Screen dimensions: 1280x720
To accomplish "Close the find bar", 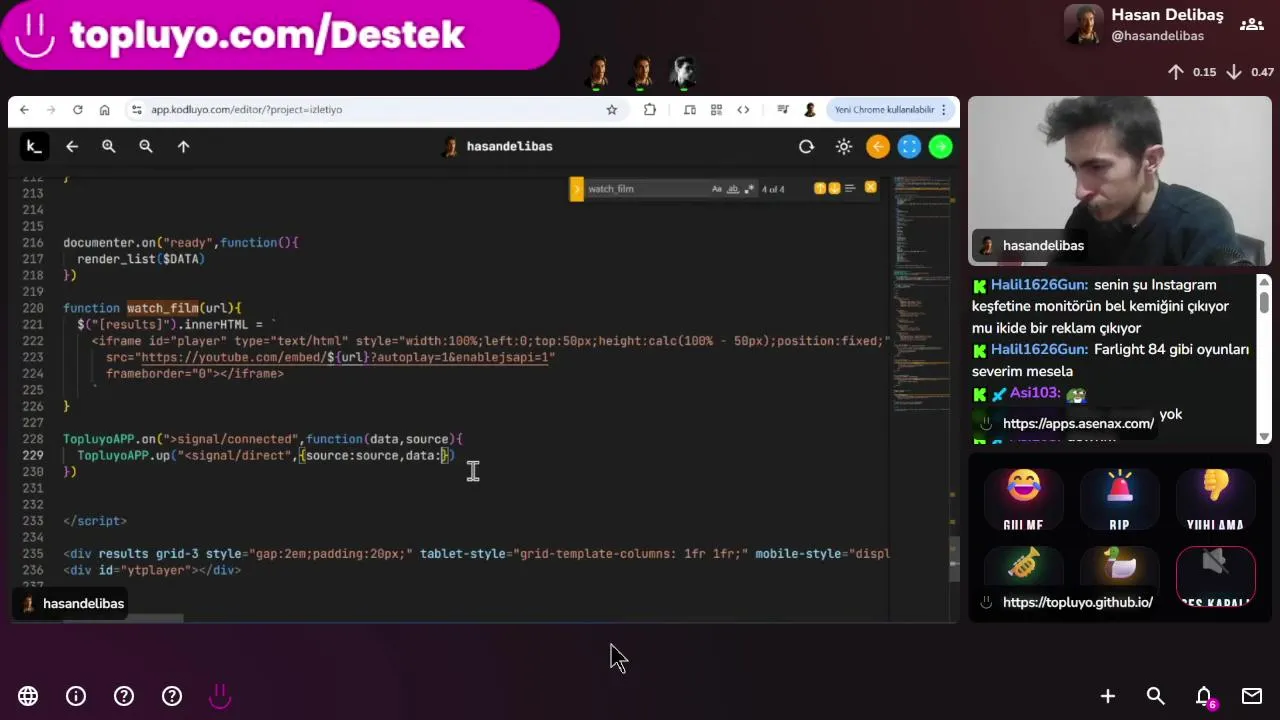I will pyautogui.click(x=870, y=187).
